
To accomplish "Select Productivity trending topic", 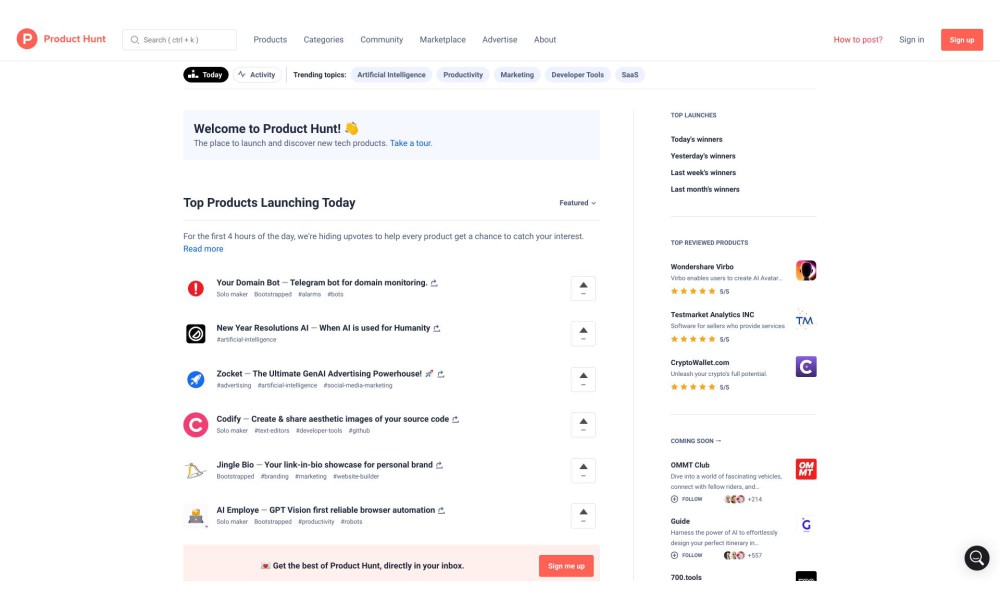I will pyautogui.click(x=463, y=75).
